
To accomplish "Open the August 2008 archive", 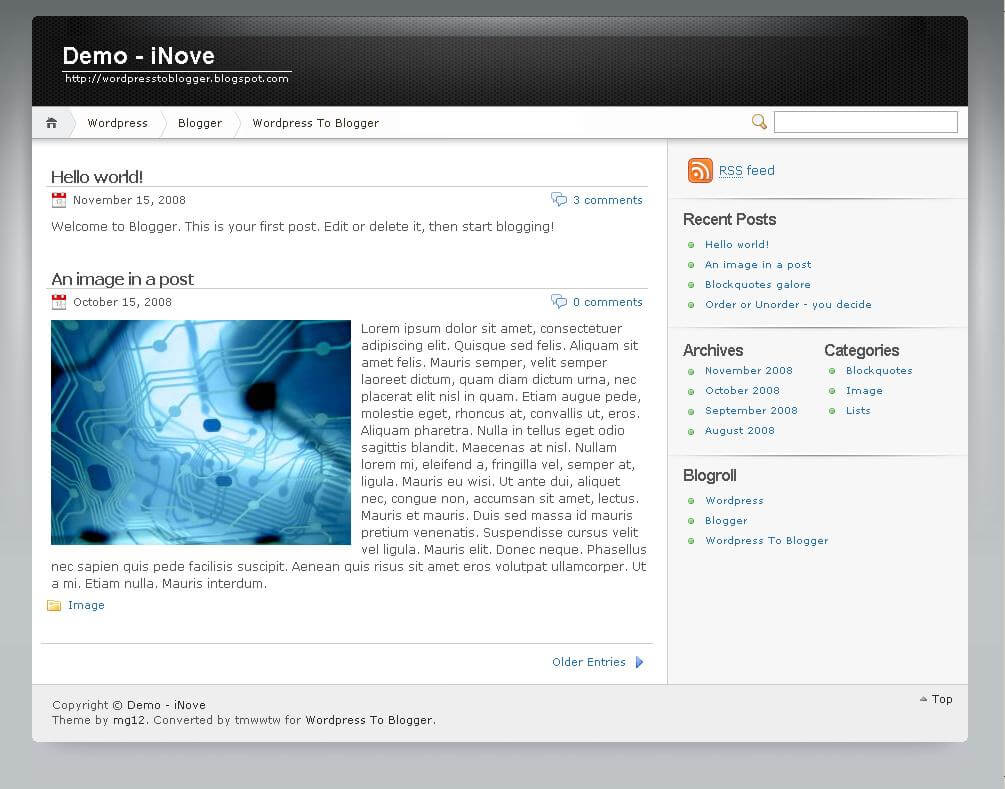I will coord(740,430).
